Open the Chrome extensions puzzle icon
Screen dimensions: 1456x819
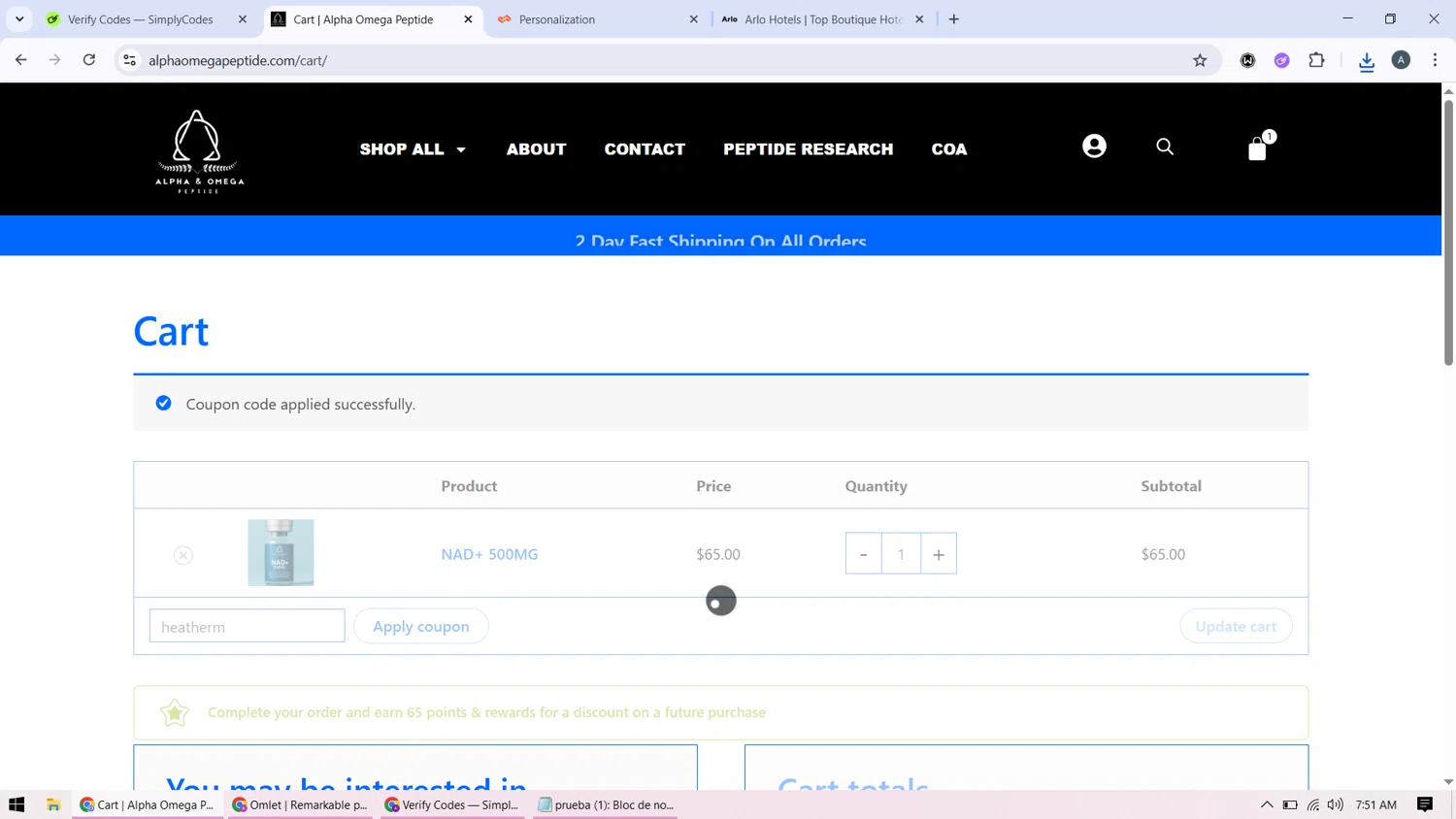[1316, 60]
